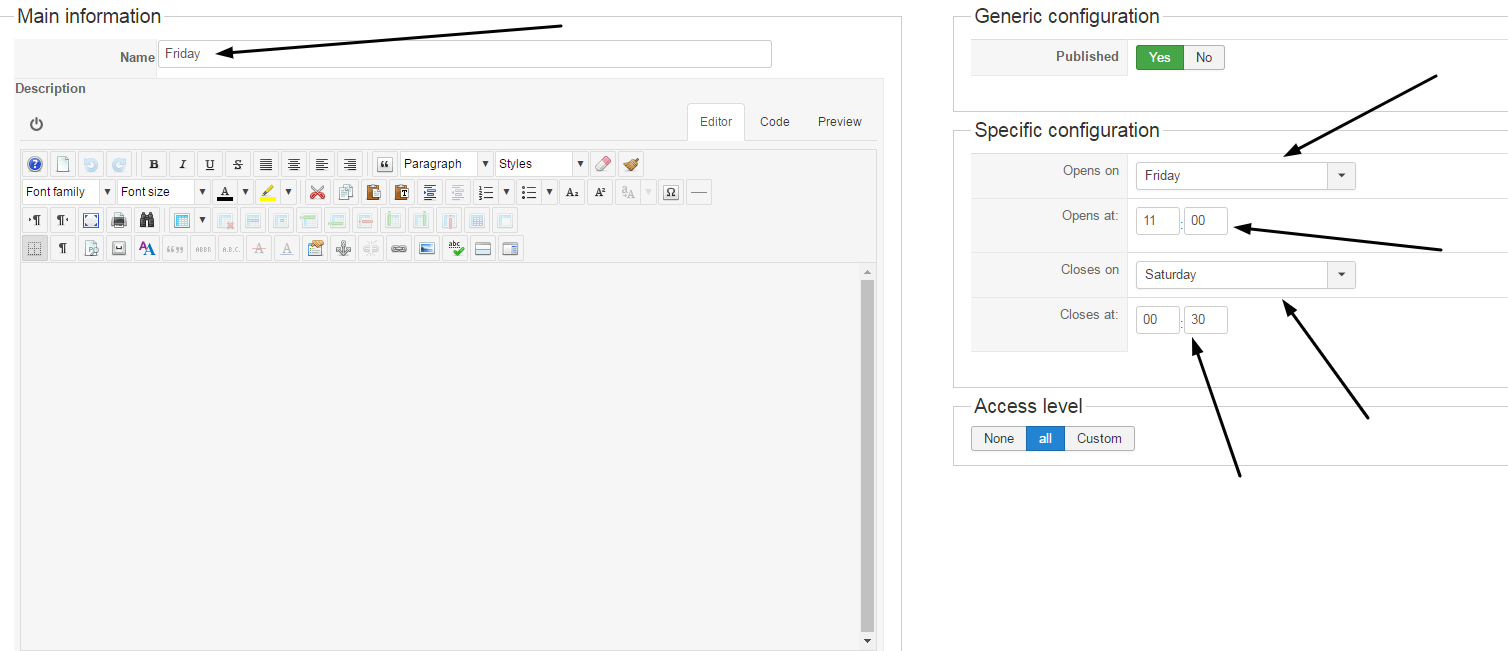This screenshot has height=651, width=1508.
Task: Insert an anchor
Action: click(343, 248)
